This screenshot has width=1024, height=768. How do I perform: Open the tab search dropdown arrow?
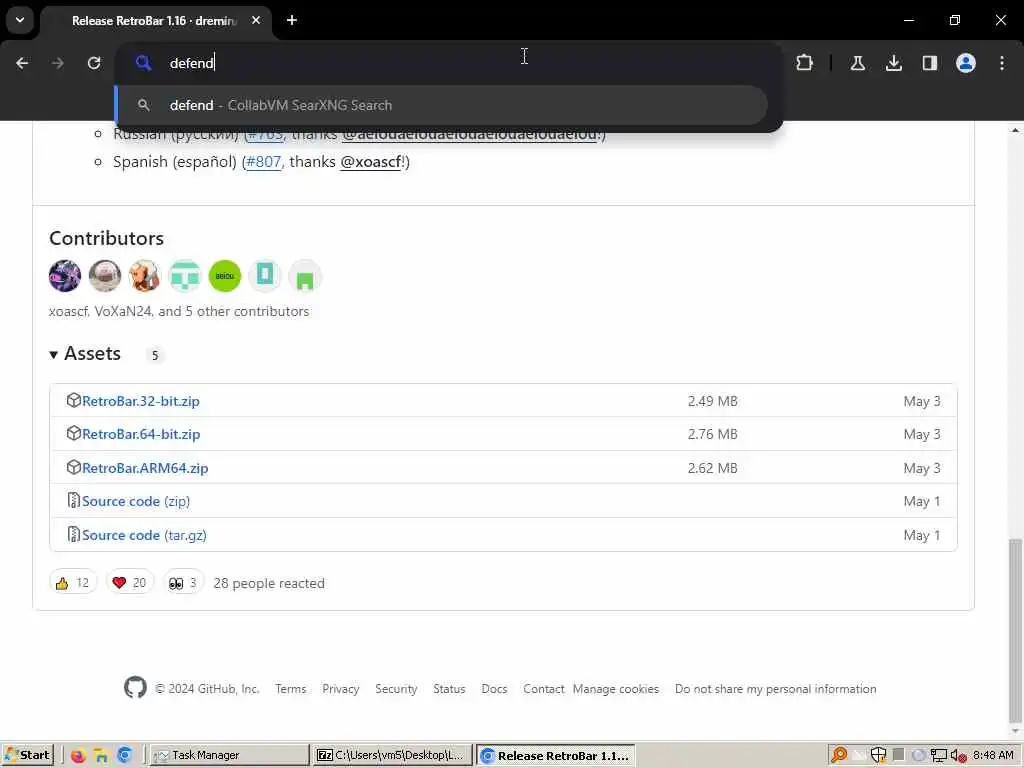tap(20, 20)
